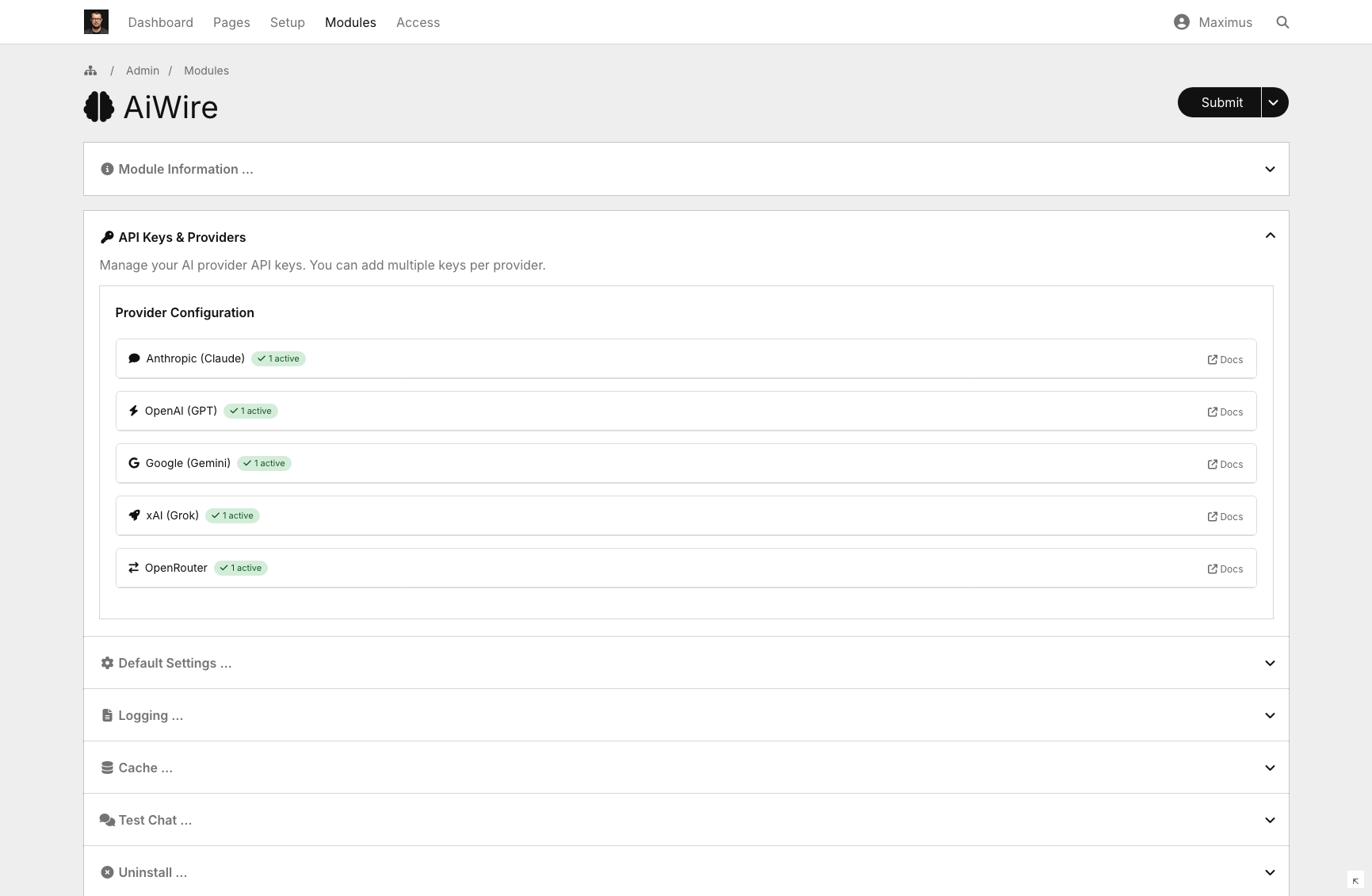This screenshot has height=896, width=1372.
Task: Go to the Dashboard menu item
Action: 160,22
